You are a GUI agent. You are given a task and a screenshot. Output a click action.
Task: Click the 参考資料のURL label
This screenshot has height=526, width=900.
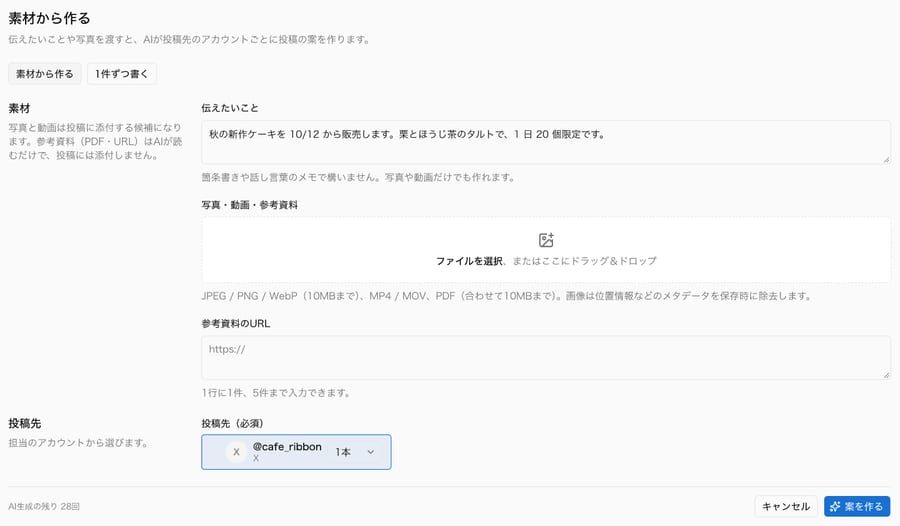tap(236, 324)
